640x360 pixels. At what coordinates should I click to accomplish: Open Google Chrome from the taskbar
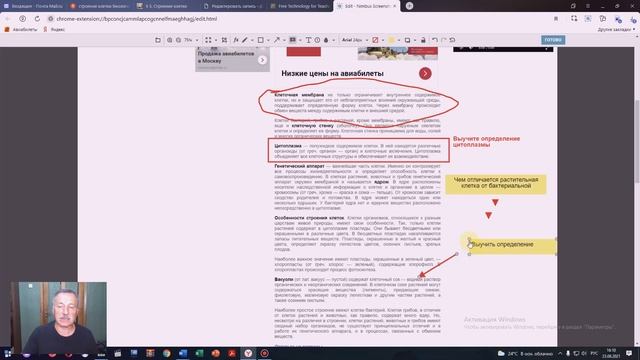coord(167,353)
